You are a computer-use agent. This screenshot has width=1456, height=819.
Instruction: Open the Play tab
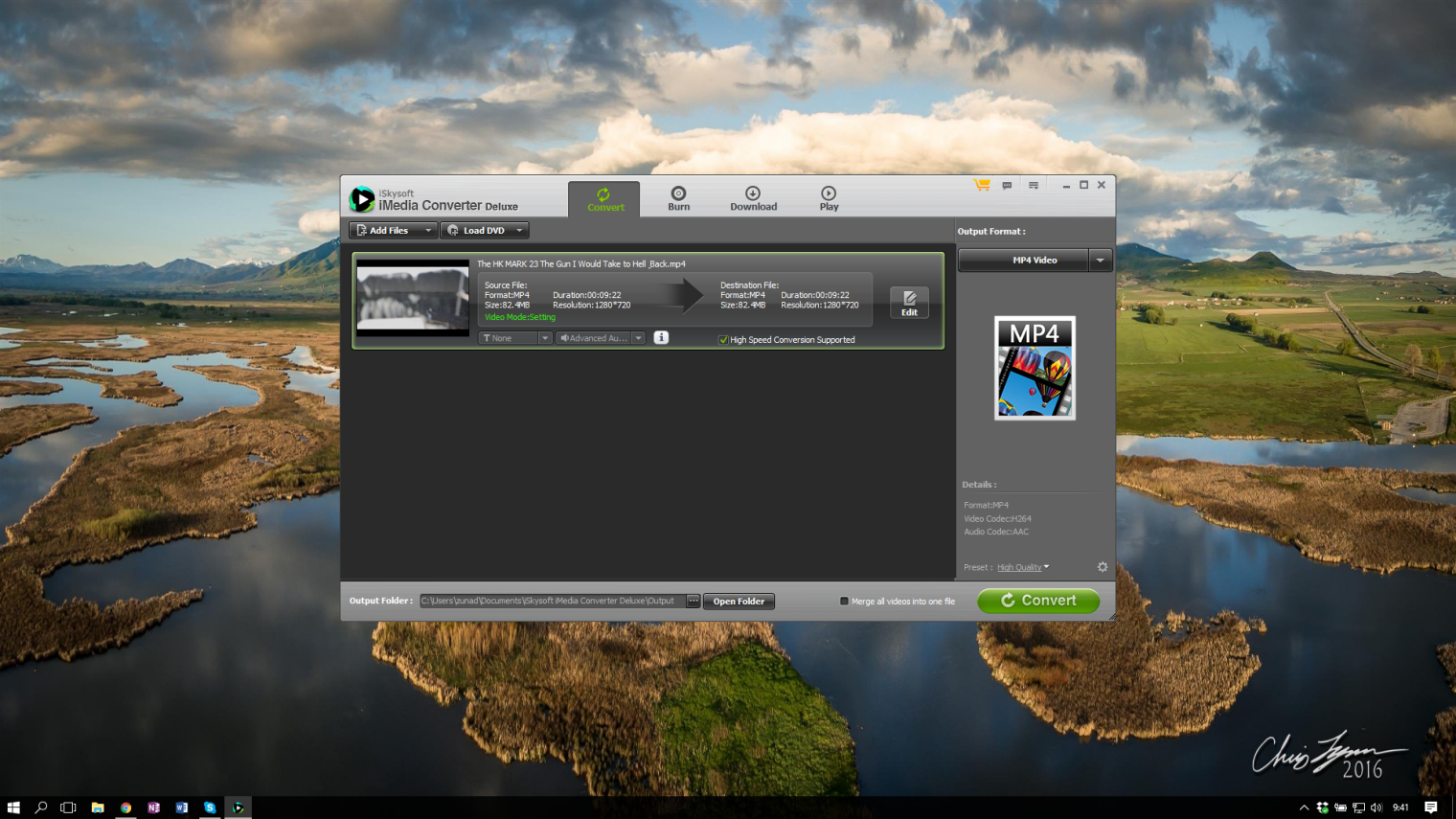(x=829, y=199)
